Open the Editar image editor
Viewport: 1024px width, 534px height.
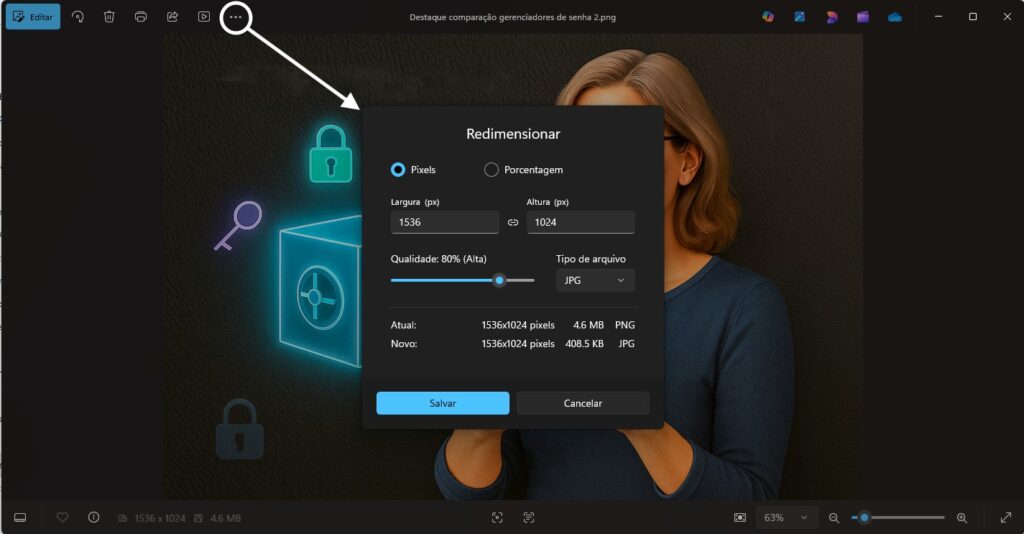(x=33, y=17)
